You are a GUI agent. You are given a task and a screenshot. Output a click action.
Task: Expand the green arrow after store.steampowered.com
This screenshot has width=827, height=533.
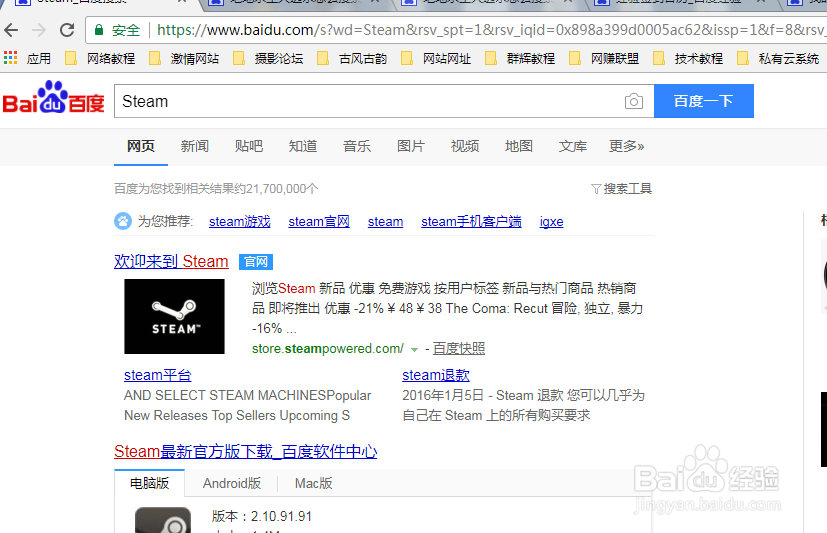tap(415, 350)
